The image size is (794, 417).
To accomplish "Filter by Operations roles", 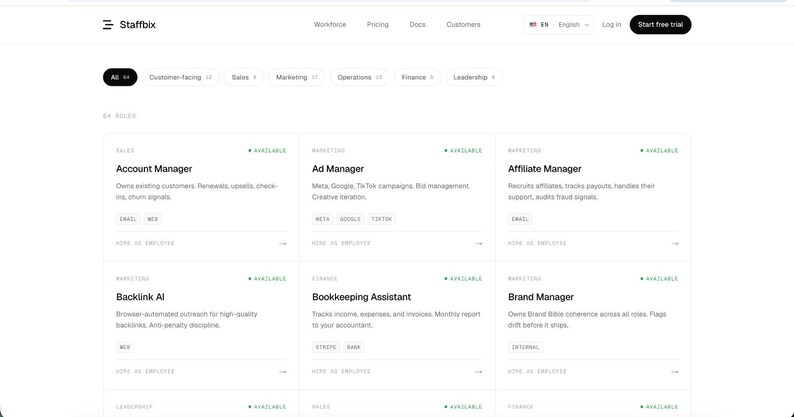I will (x=360, y=77).
